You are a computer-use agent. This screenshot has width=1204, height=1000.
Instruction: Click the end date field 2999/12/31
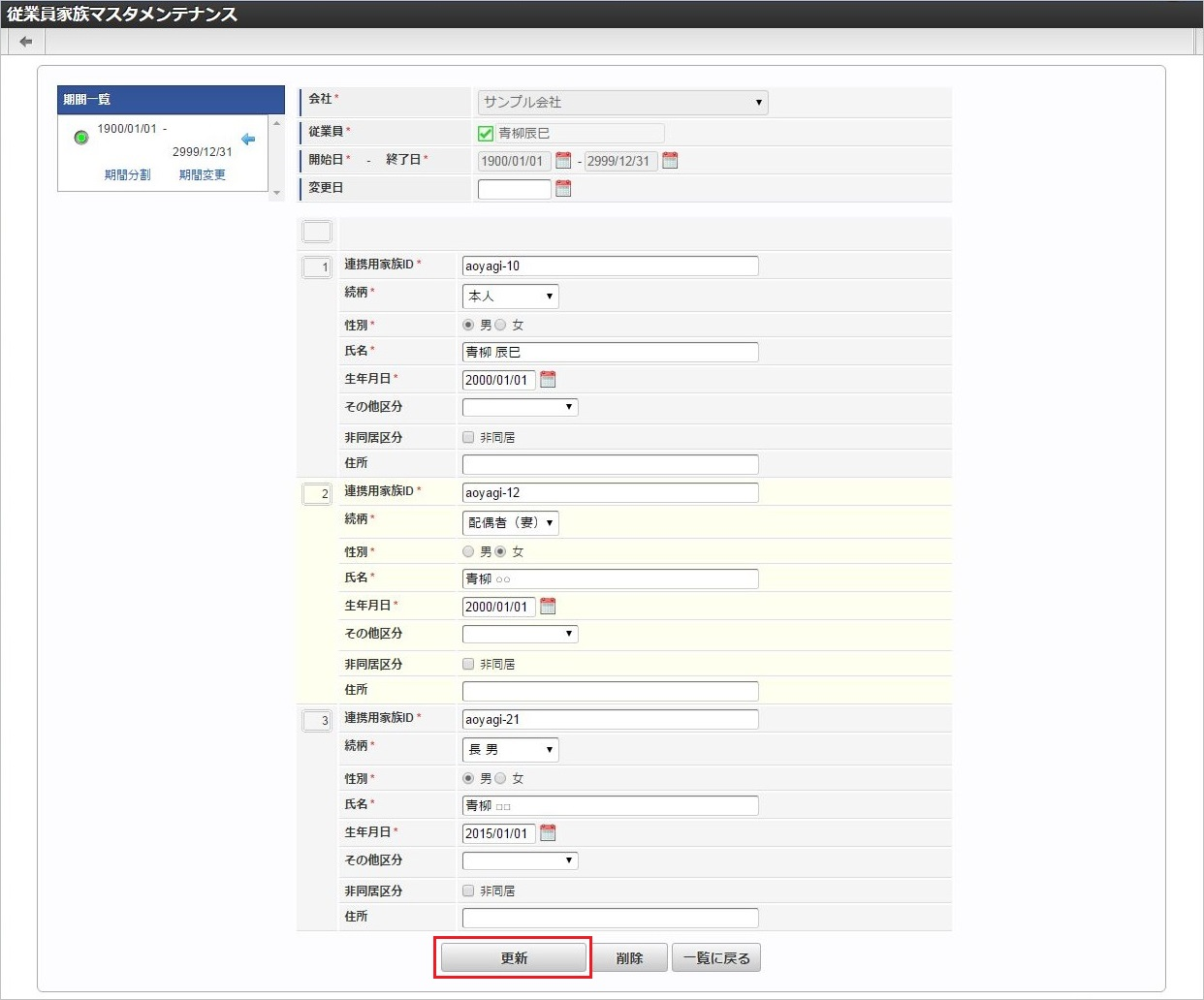click(621, 161)
